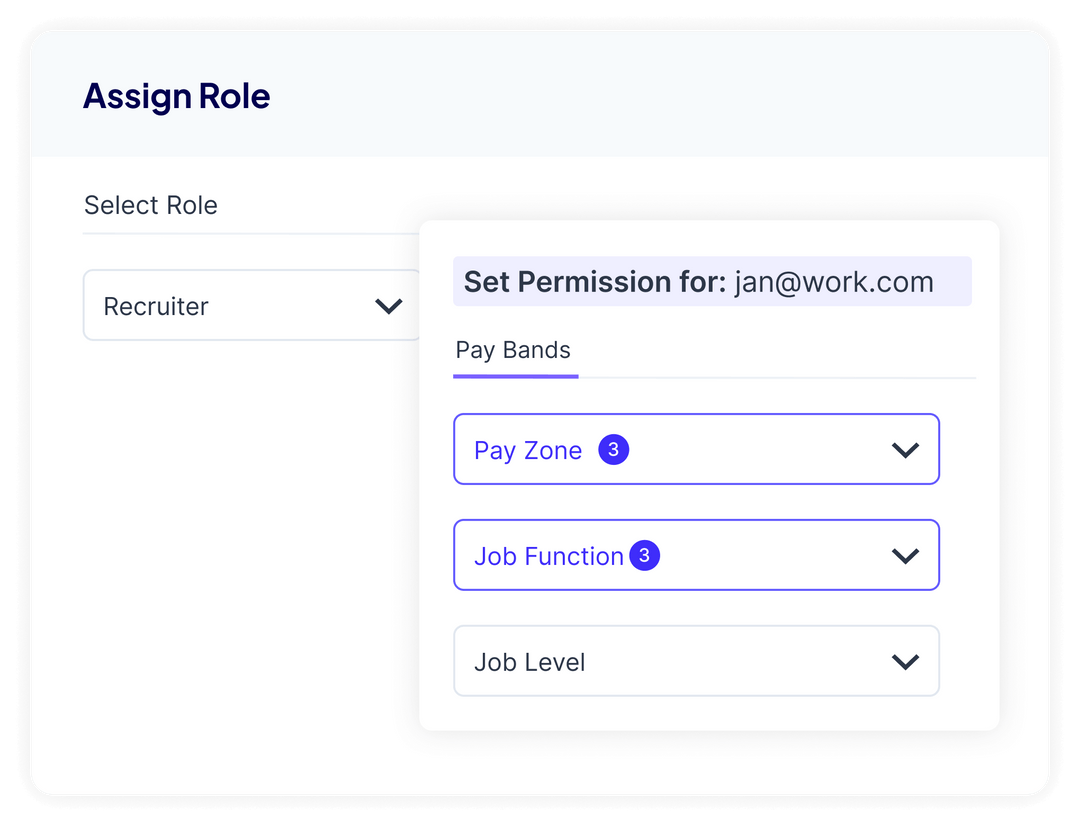
Task: Click the Pay Zone count badge
Action: point(613,450)
